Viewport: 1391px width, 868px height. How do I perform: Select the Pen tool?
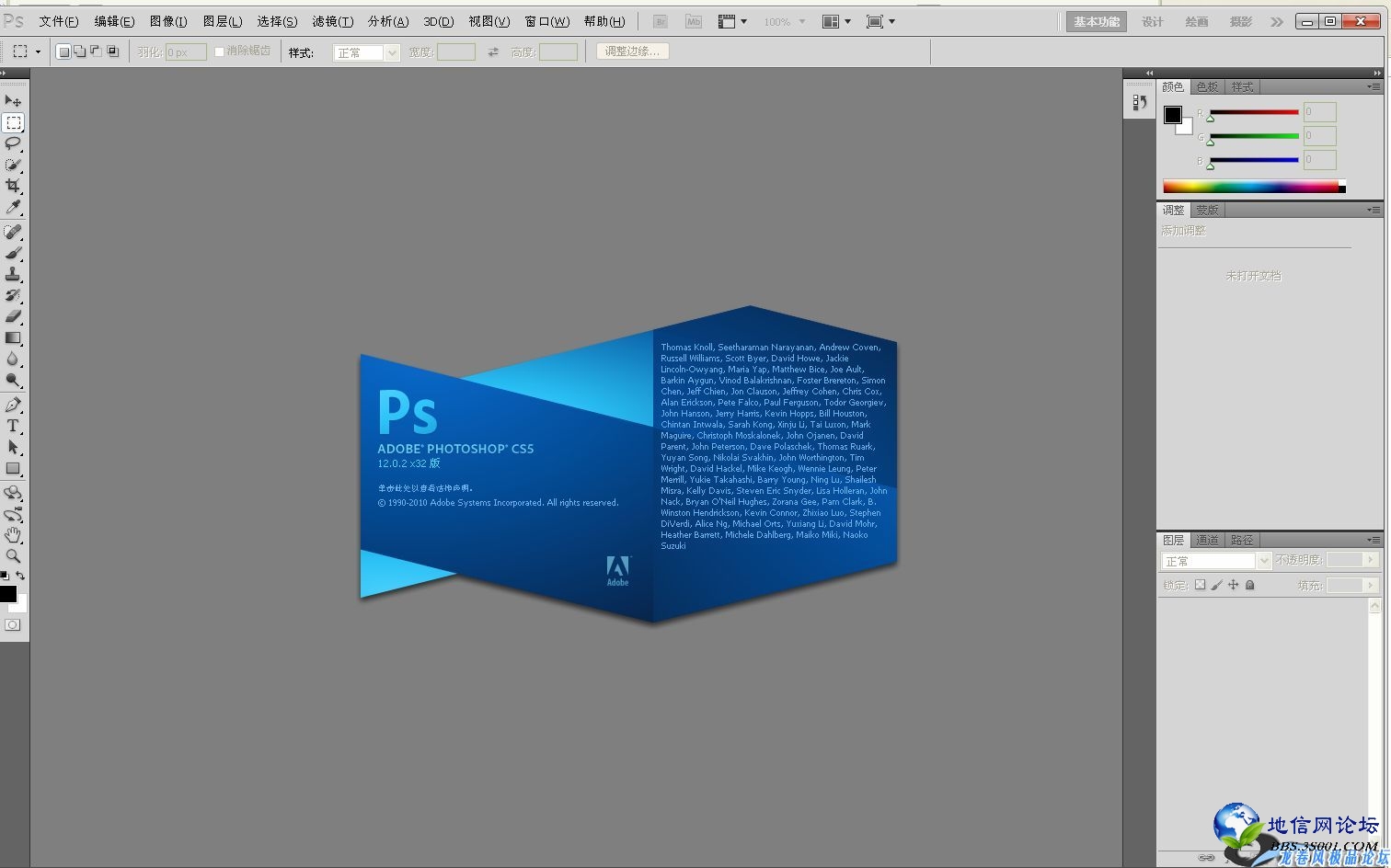[x=13, y=405]
